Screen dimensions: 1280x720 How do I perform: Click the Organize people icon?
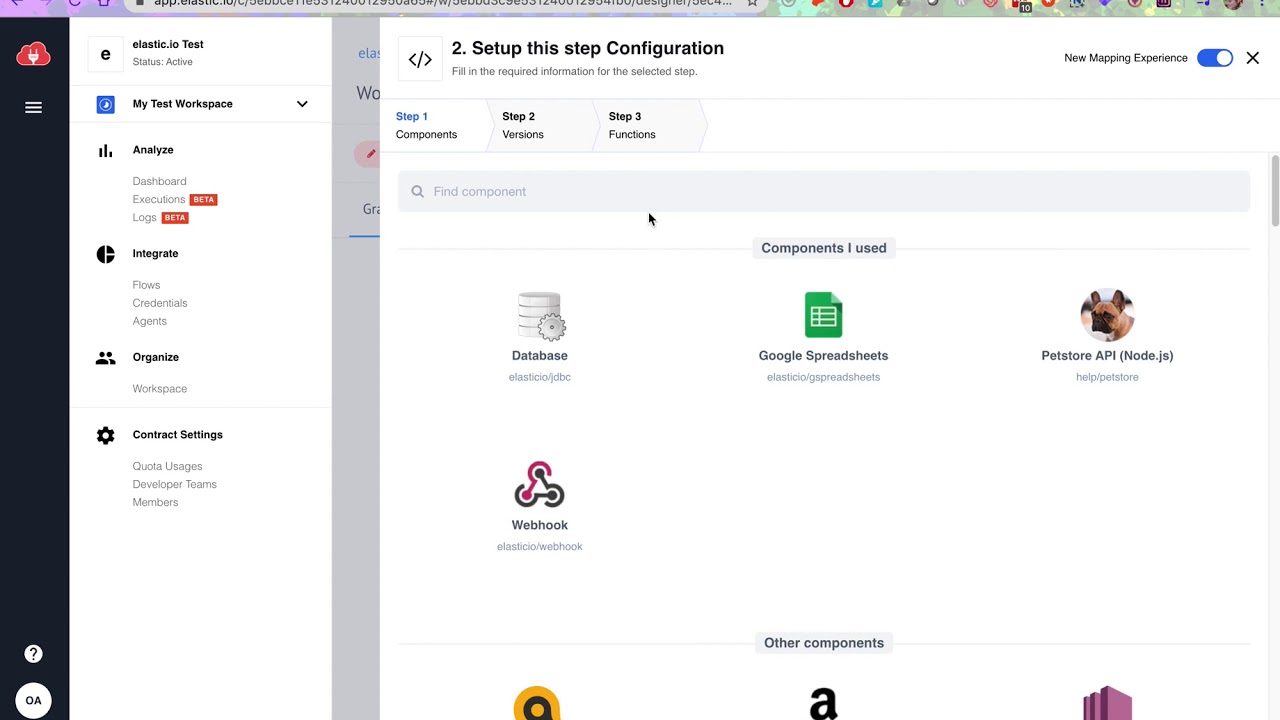105,357
